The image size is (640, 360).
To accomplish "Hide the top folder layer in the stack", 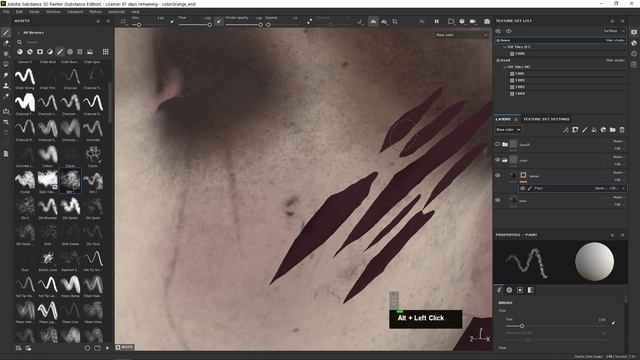I will coord(498,144).
